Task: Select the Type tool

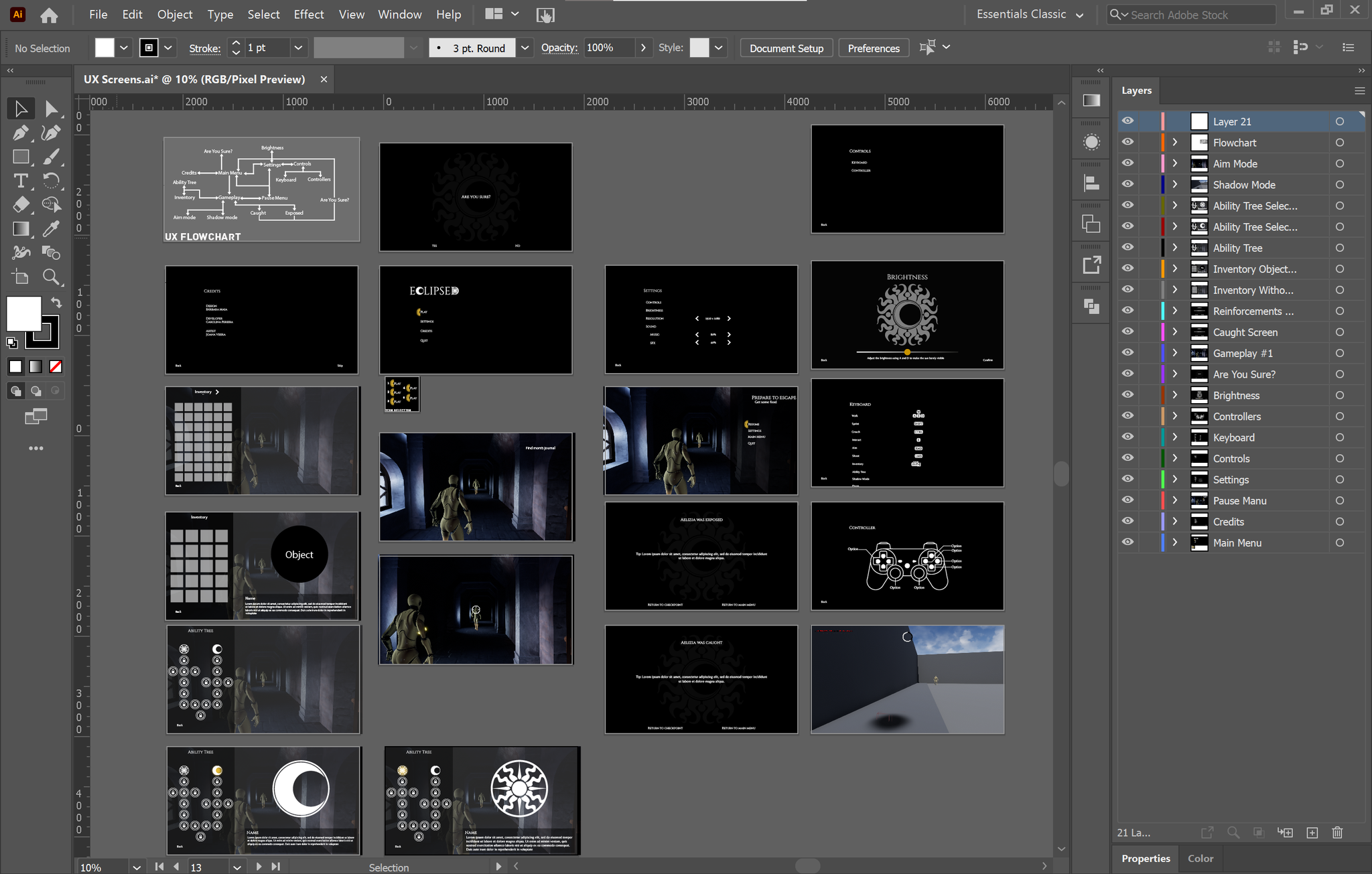Action: coord(21,181)
